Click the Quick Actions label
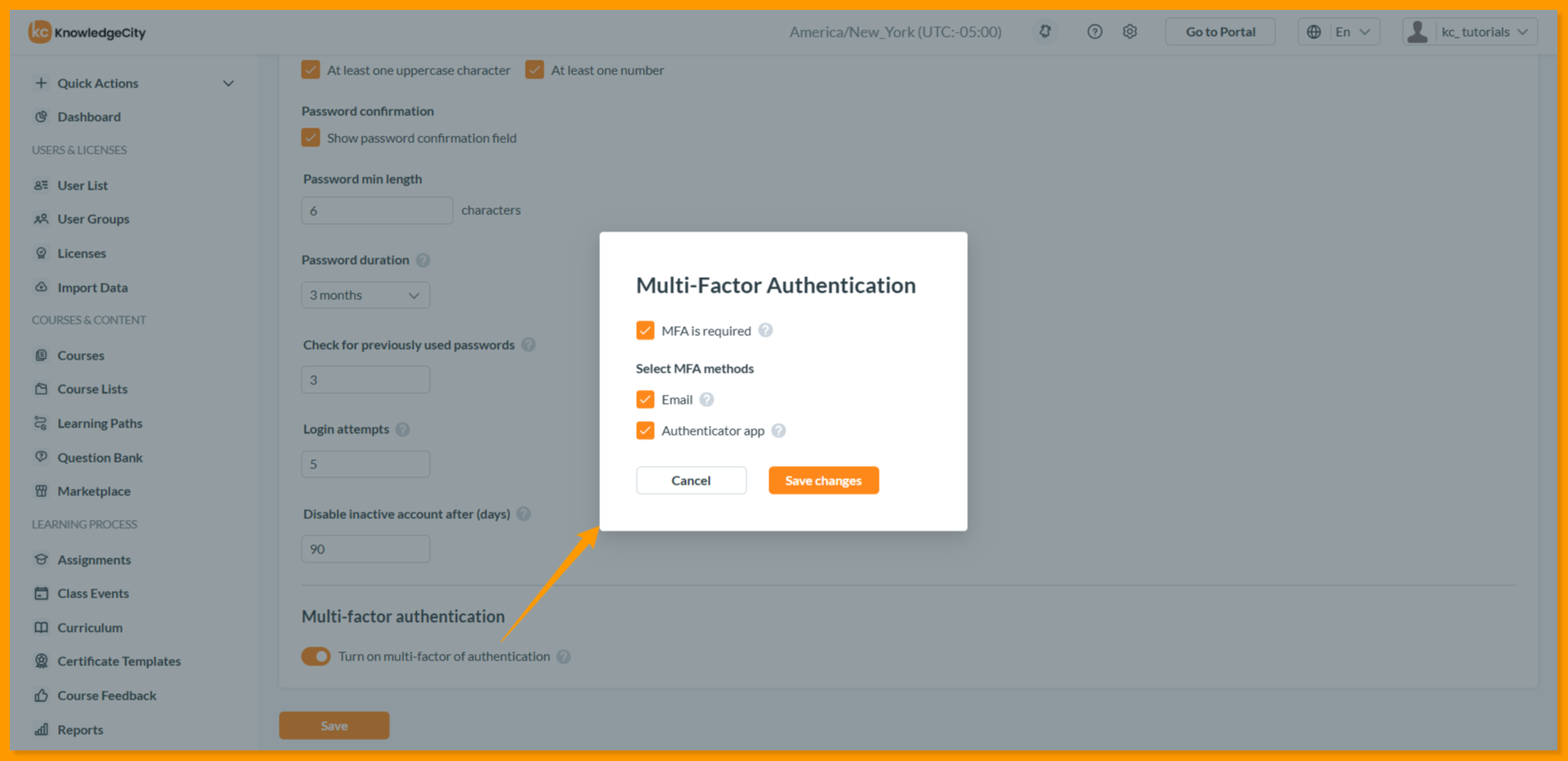This screenshot has width=1568, height=761. [x=98, y=83]
